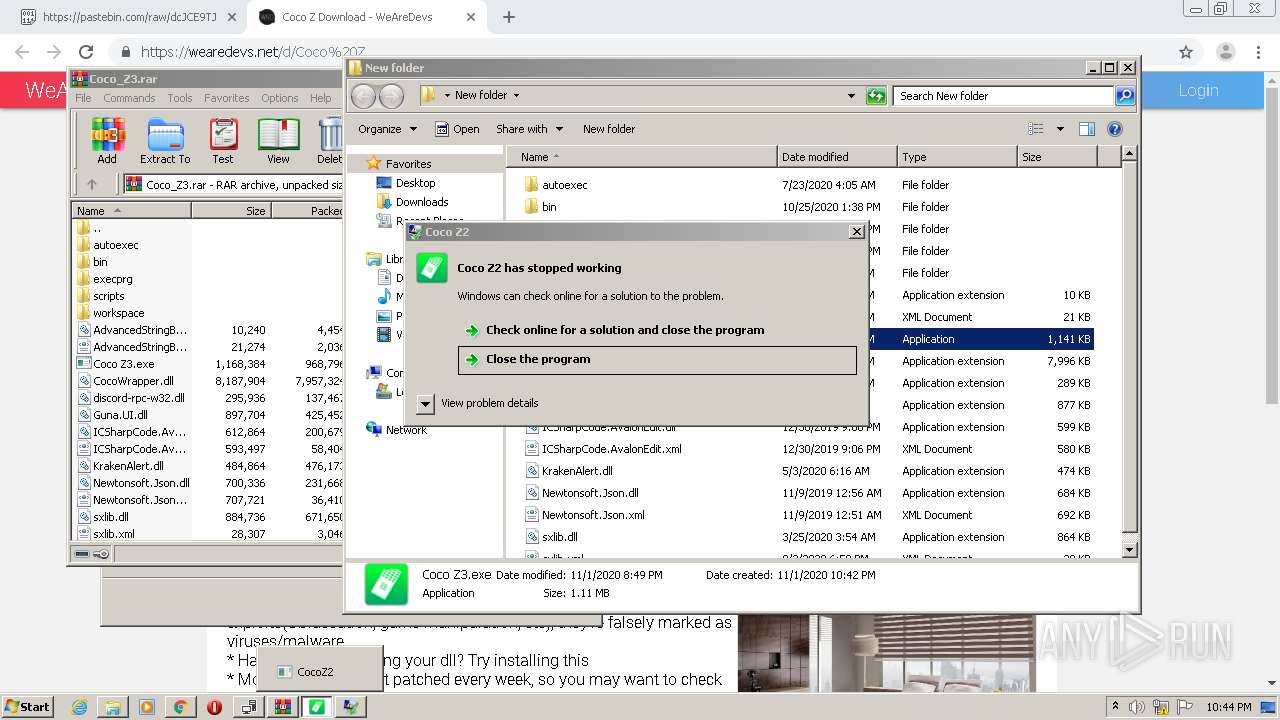The height and width of the screenshot is (720, 1280).
Task: Open the address bar history dropdown
Action: [x=851, y=96]
